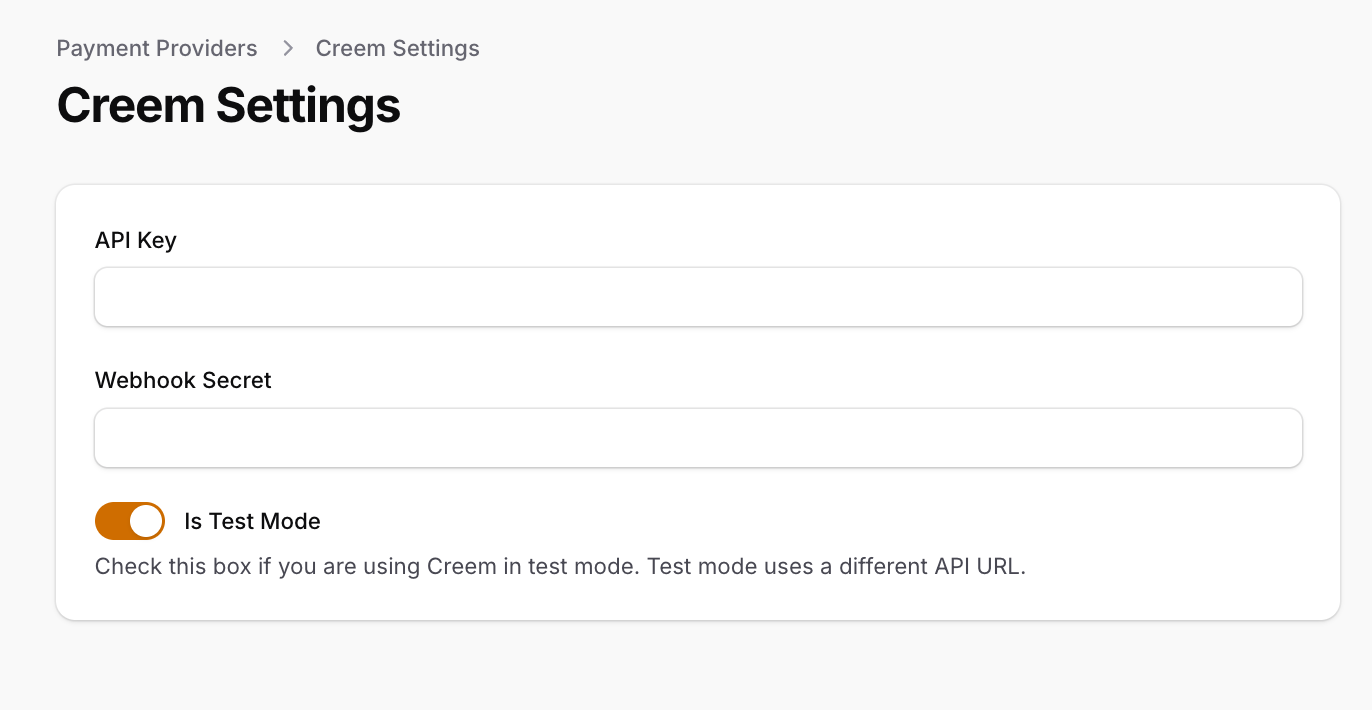
Task: Click the Webhook Secret field label
Action: (x=183, y=380)
